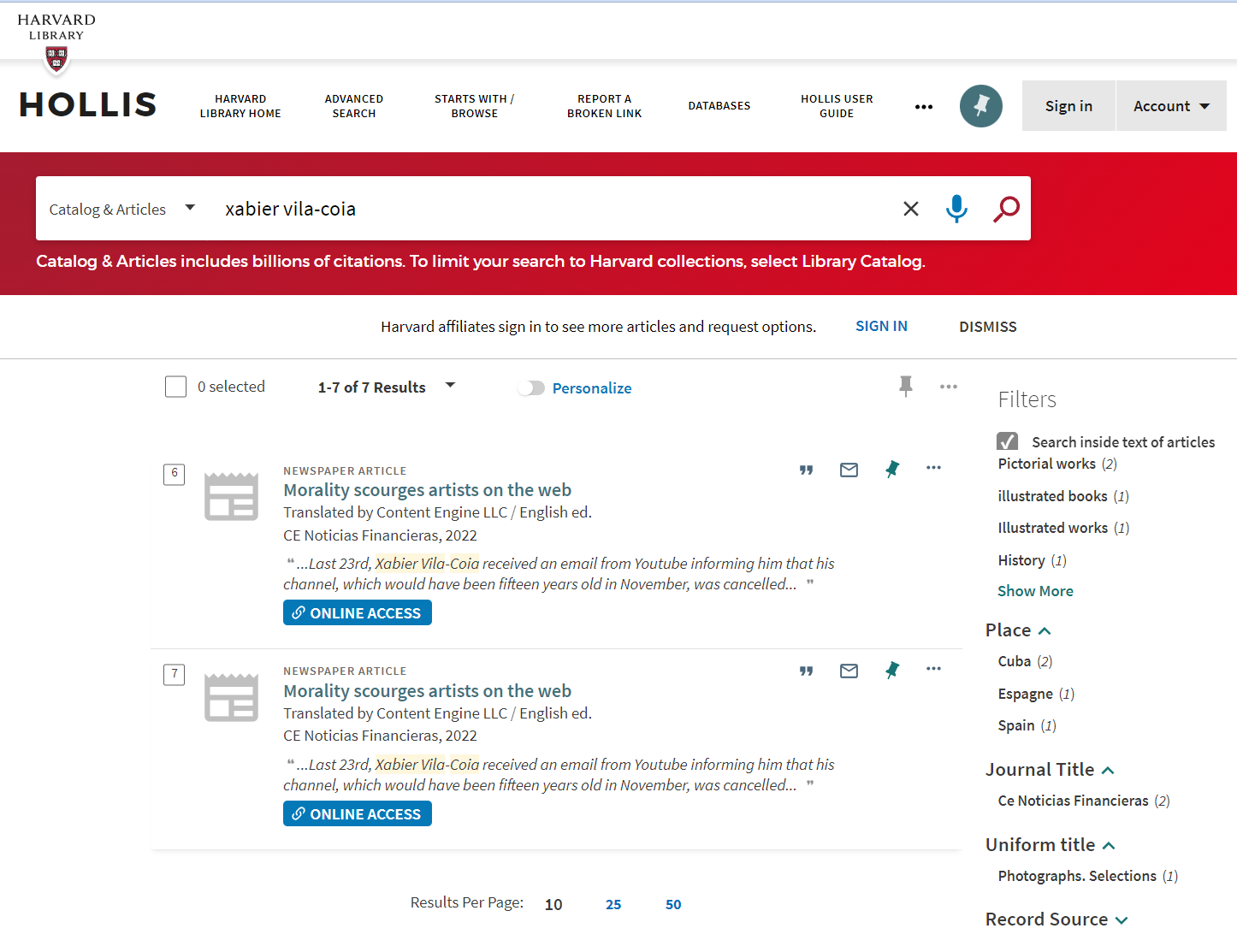The height and width of the screenshot is (952, 1237).
Task: Set results per page to 25
Action: coord(613,904)
